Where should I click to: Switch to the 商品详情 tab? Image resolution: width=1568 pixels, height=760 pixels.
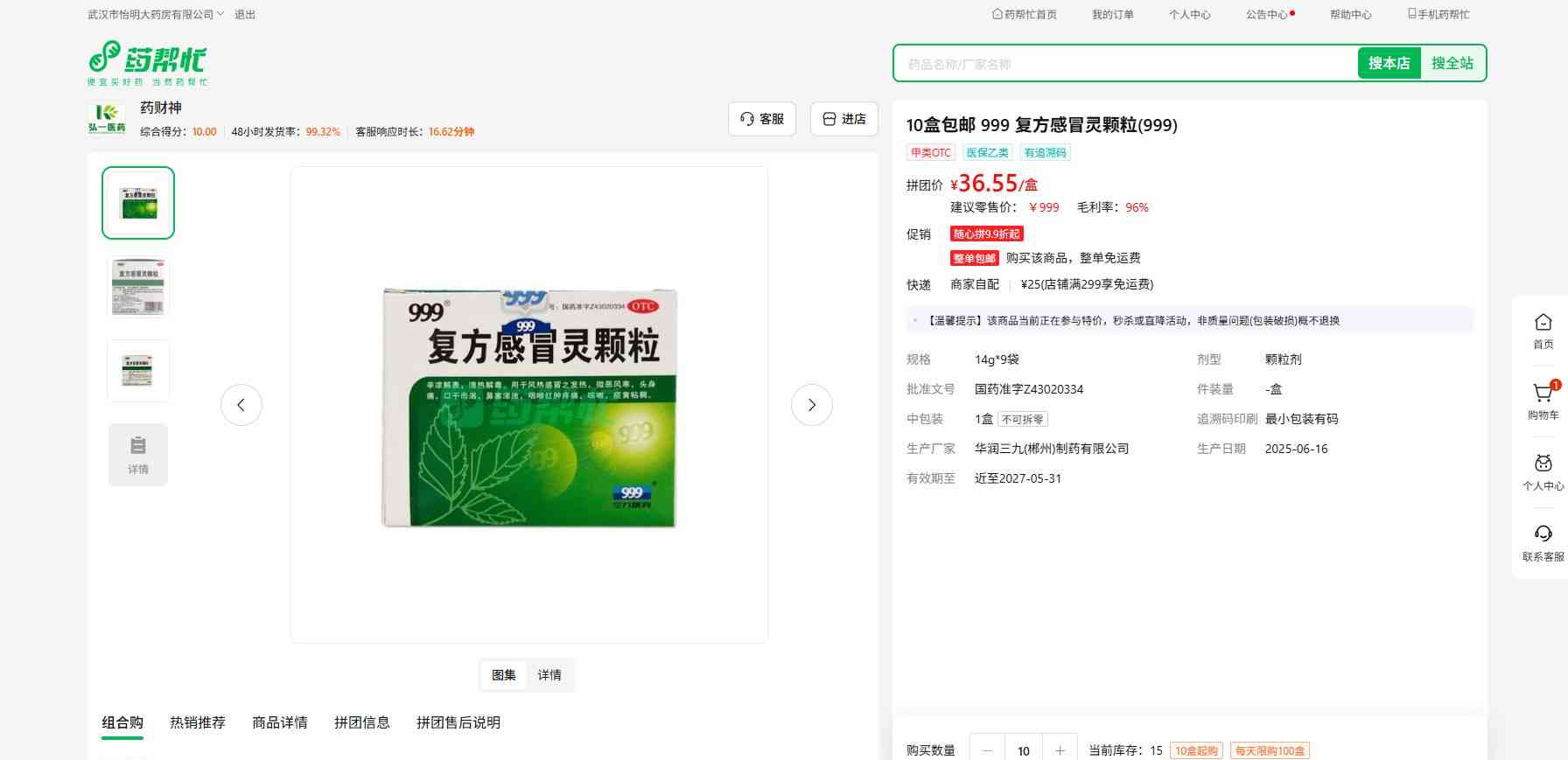click(280, 722)
